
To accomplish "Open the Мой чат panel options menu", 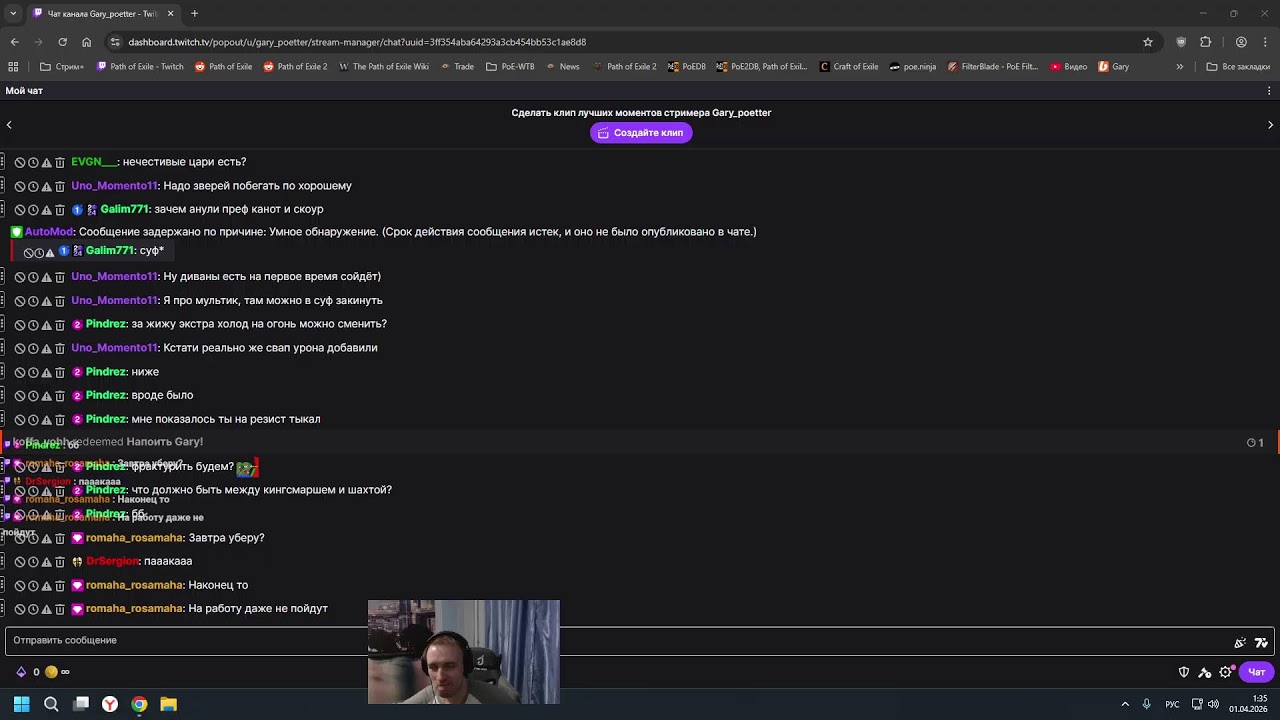I will [1270, 91].
